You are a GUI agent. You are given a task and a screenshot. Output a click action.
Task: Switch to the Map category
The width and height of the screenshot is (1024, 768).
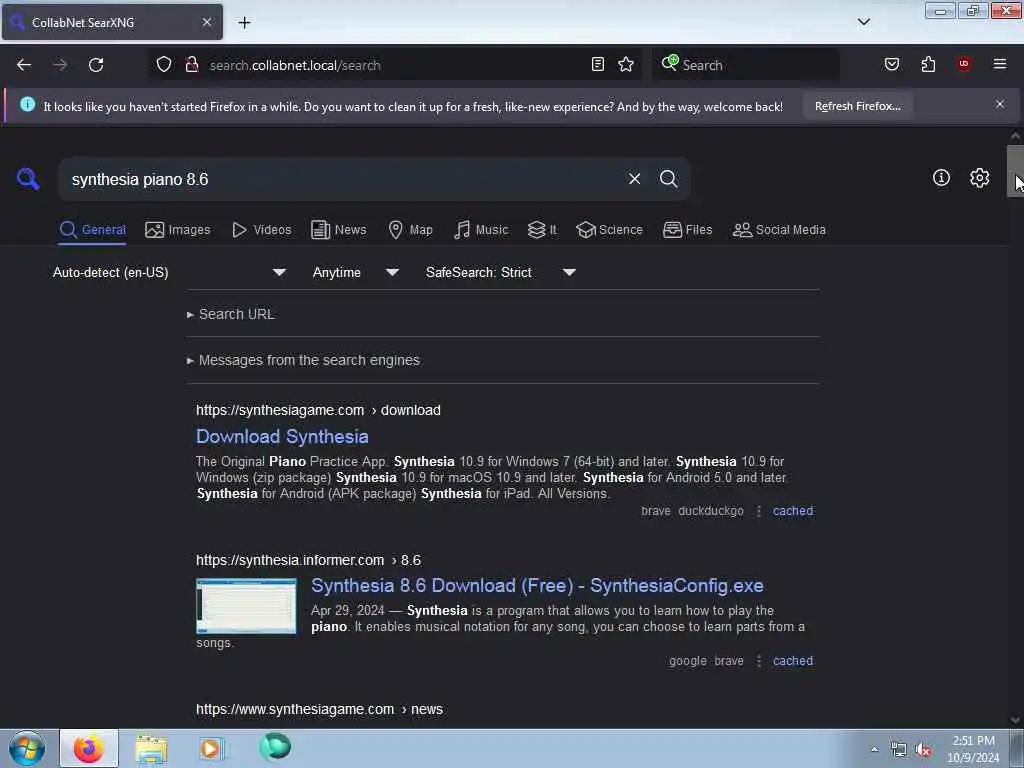(411, 230)
